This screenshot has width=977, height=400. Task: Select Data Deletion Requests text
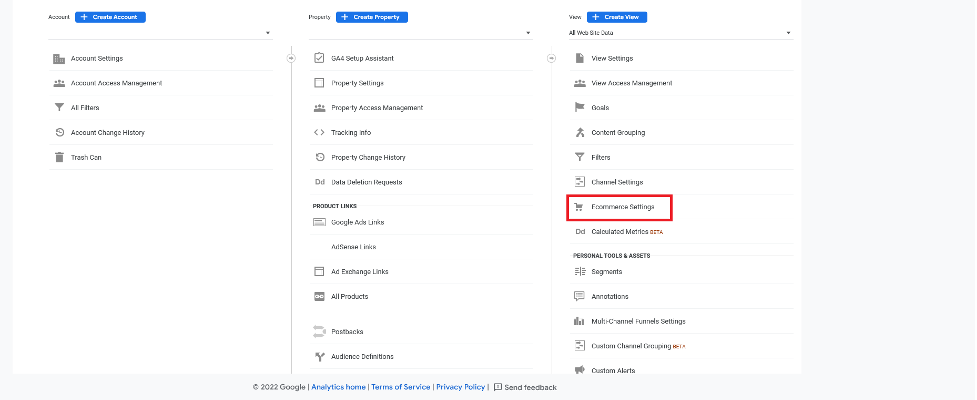pos(366,183)
